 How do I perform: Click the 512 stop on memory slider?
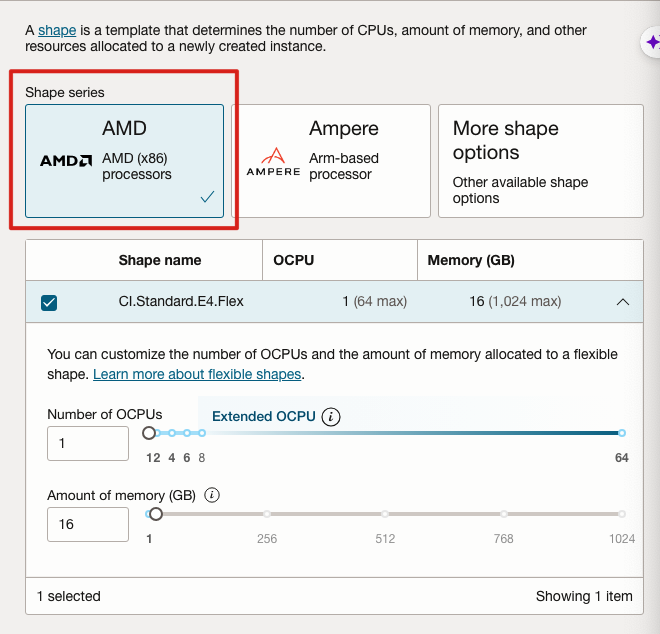(x=385, y=514)
